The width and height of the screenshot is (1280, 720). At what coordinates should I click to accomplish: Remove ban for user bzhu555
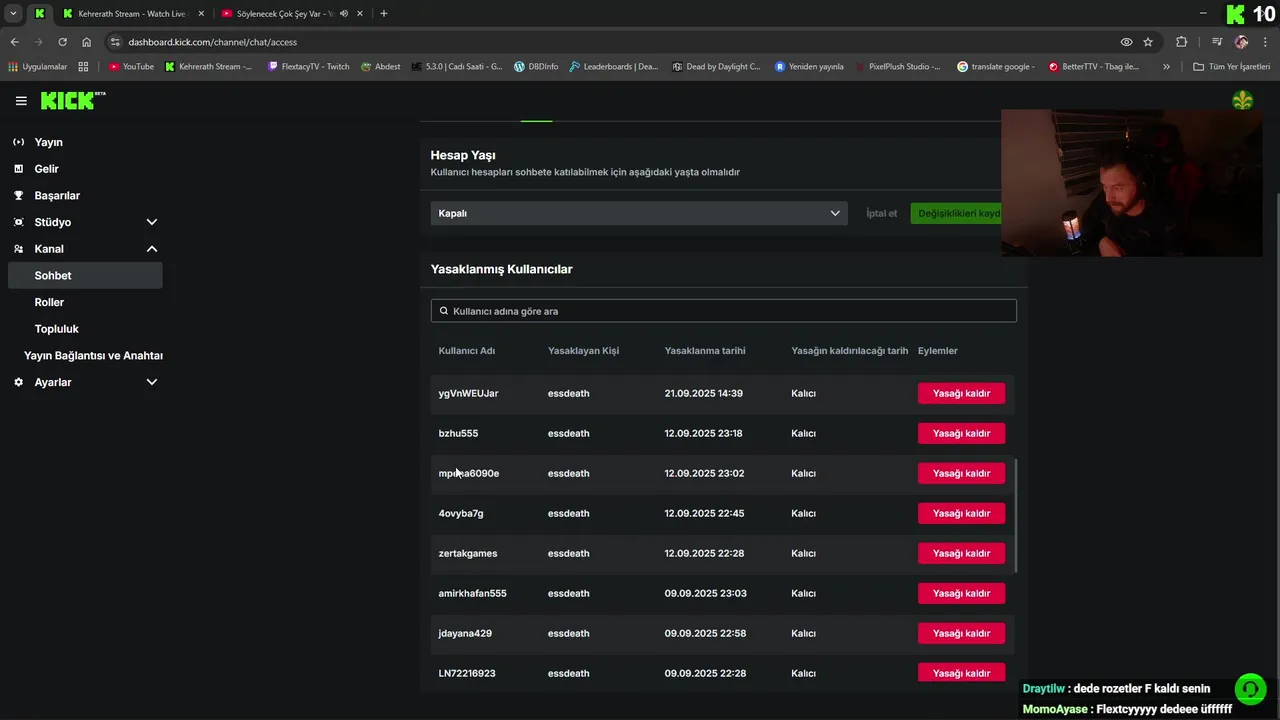point(961,433)
